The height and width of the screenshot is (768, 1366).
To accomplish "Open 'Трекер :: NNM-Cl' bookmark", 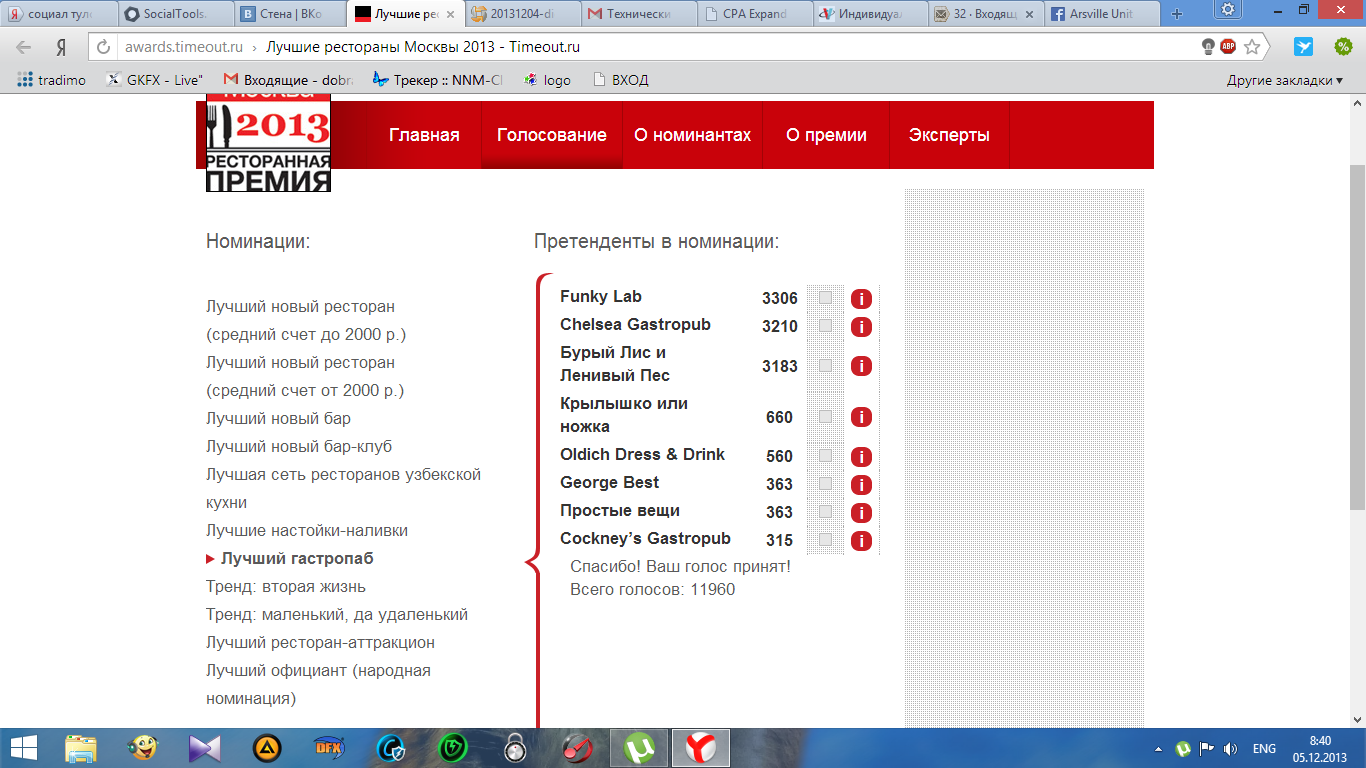I will pos(437,80).
